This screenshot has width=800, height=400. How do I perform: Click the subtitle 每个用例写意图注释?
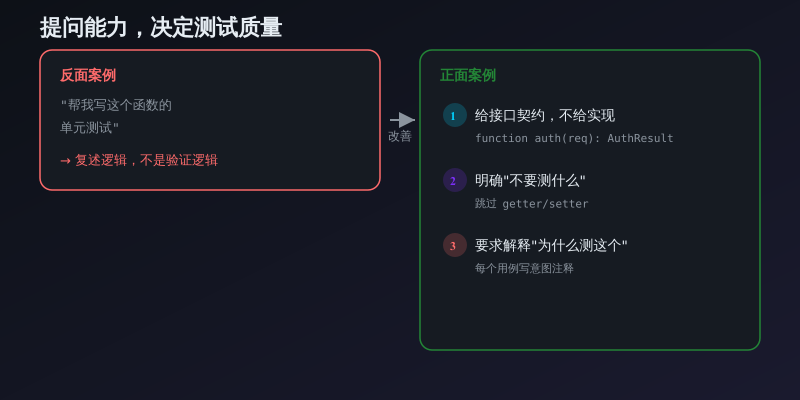524,268
